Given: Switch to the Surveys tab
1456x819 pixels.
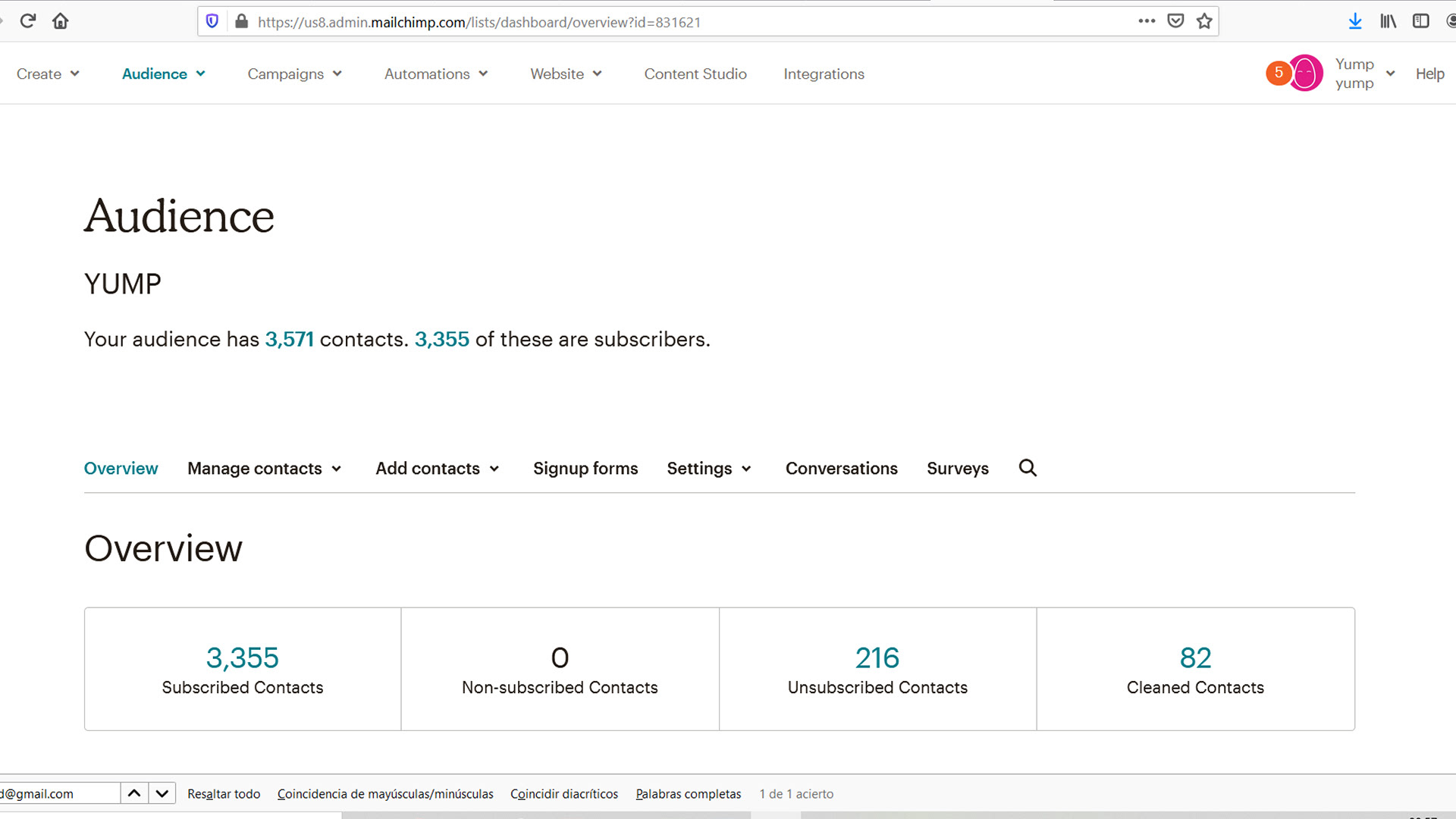Looking at the screenshot, I should 957,469.
